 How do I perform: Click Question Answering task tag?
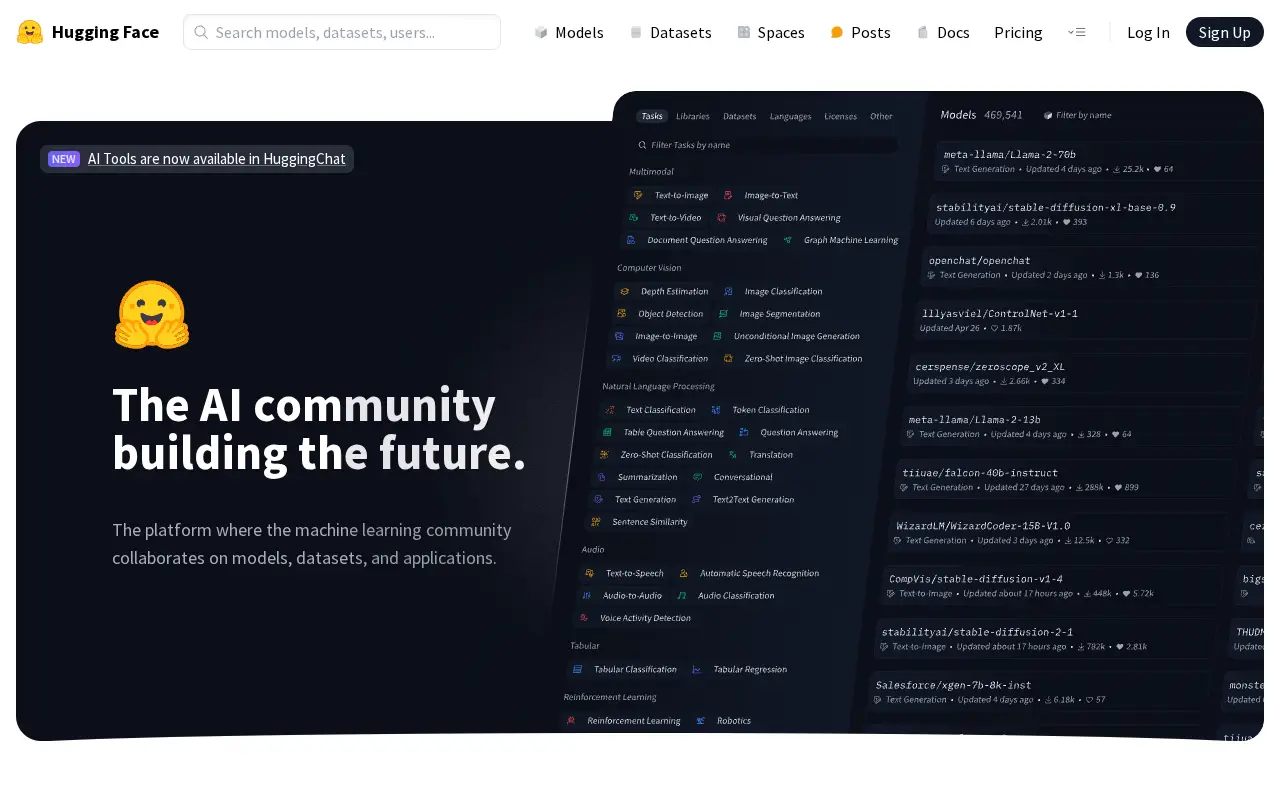point(789,432)
